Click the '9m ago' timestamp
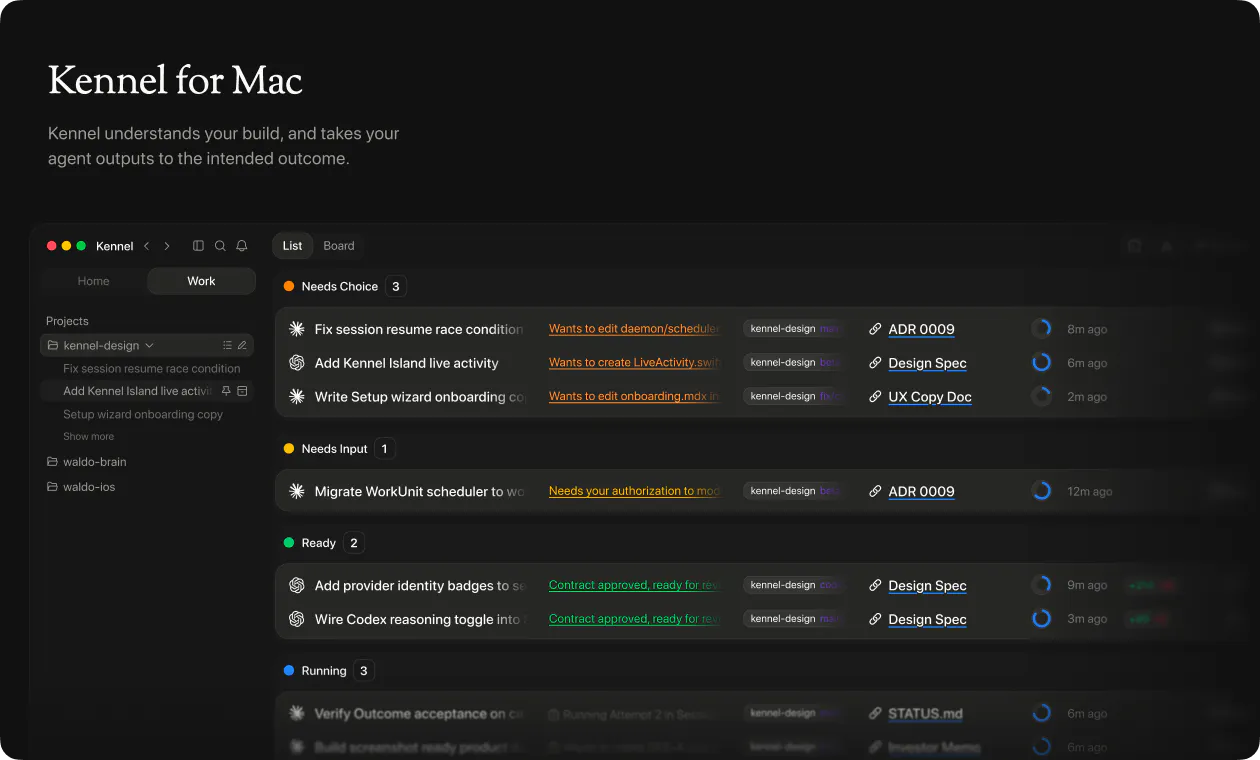This screenshot has height=760, width=1260. [x=1087, y=586]
